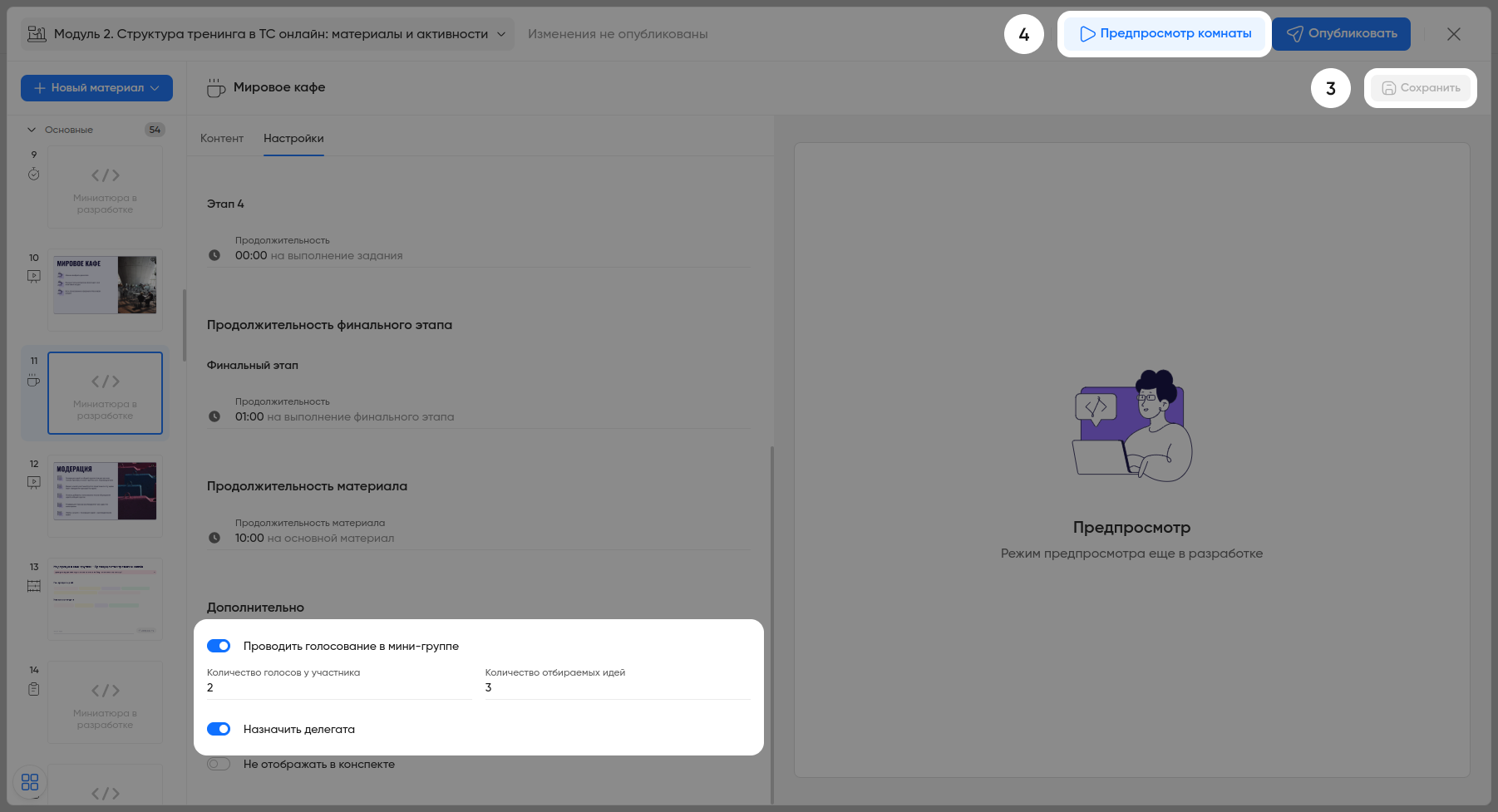Enable Не отображать в конспекте switch

pos(219,764)
